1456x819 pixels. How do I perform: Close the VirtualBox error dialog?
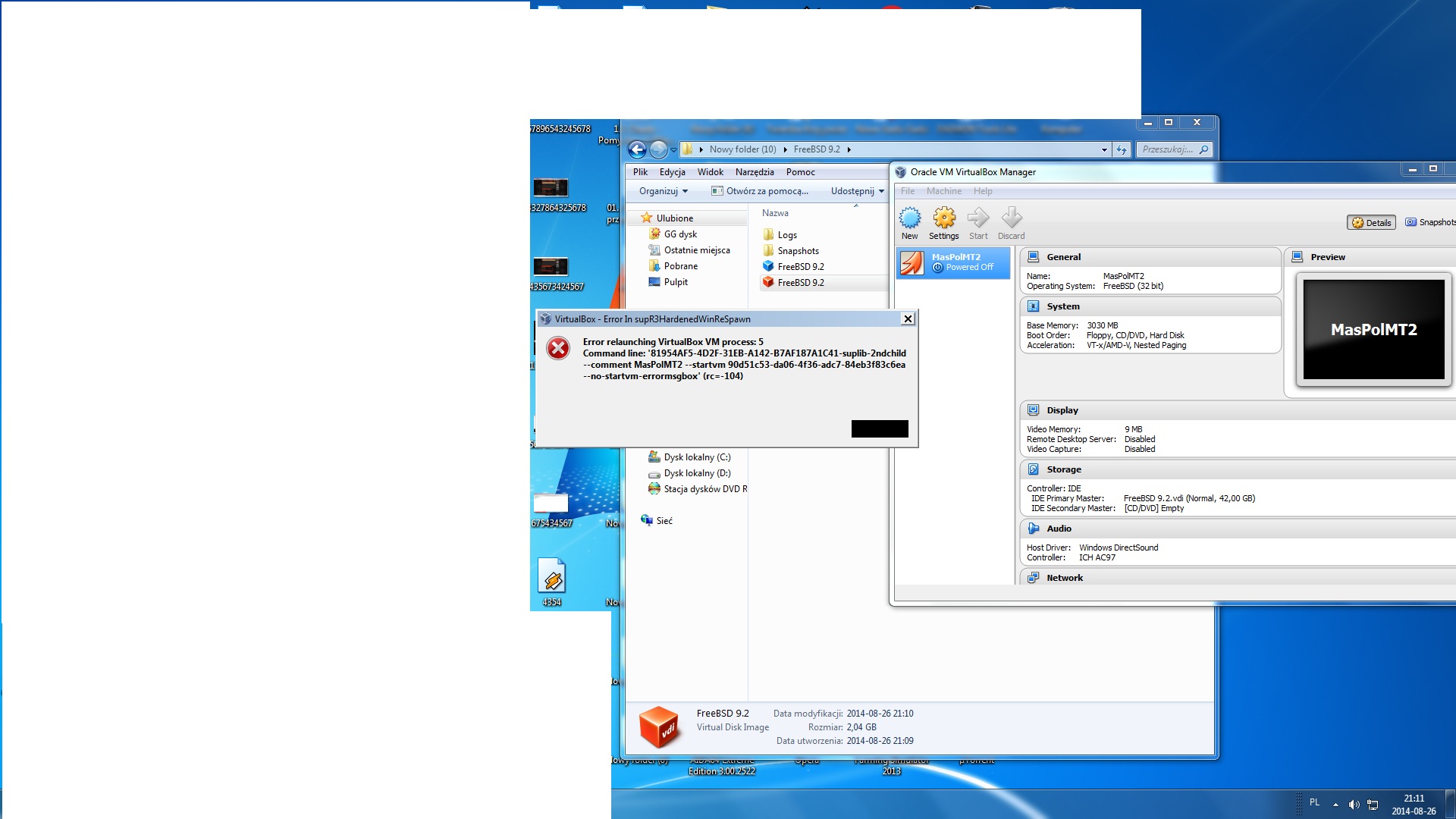pos(908,319)
